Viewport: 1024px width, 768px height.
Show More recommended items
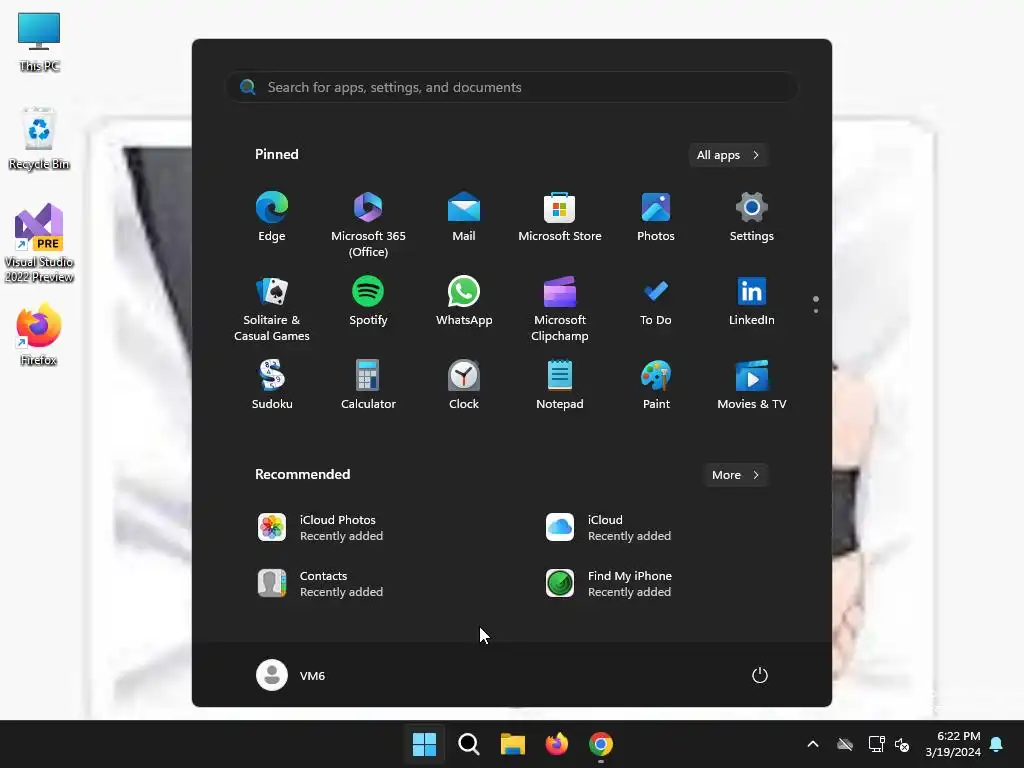pyautogui.click(x=736, y=475)
